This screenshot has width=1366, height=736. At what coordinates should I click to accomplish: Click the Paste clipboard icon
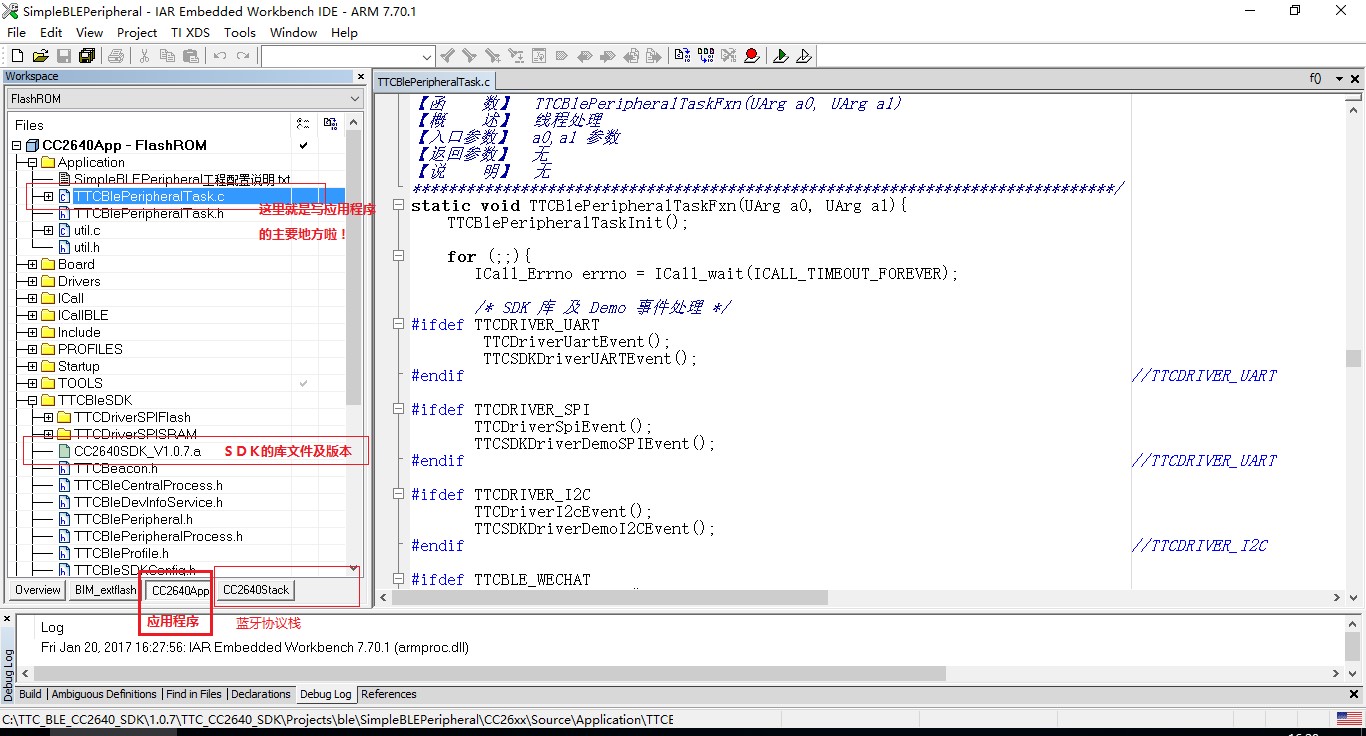click(x=189, y=56)
